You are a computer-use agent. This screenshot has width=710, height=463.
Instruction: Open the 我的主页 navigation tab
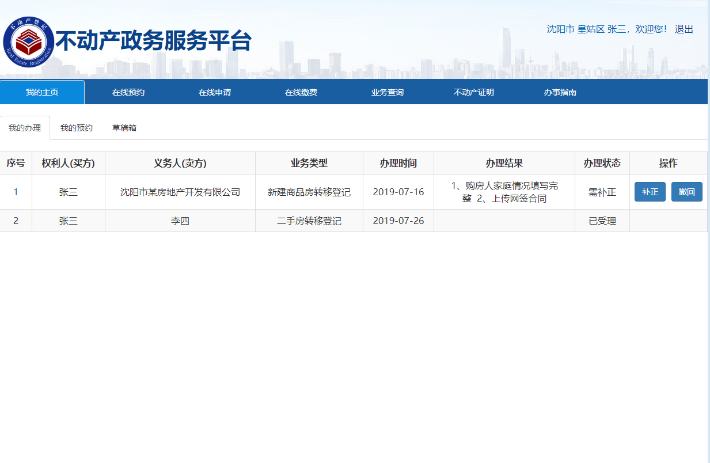point(42,92)
